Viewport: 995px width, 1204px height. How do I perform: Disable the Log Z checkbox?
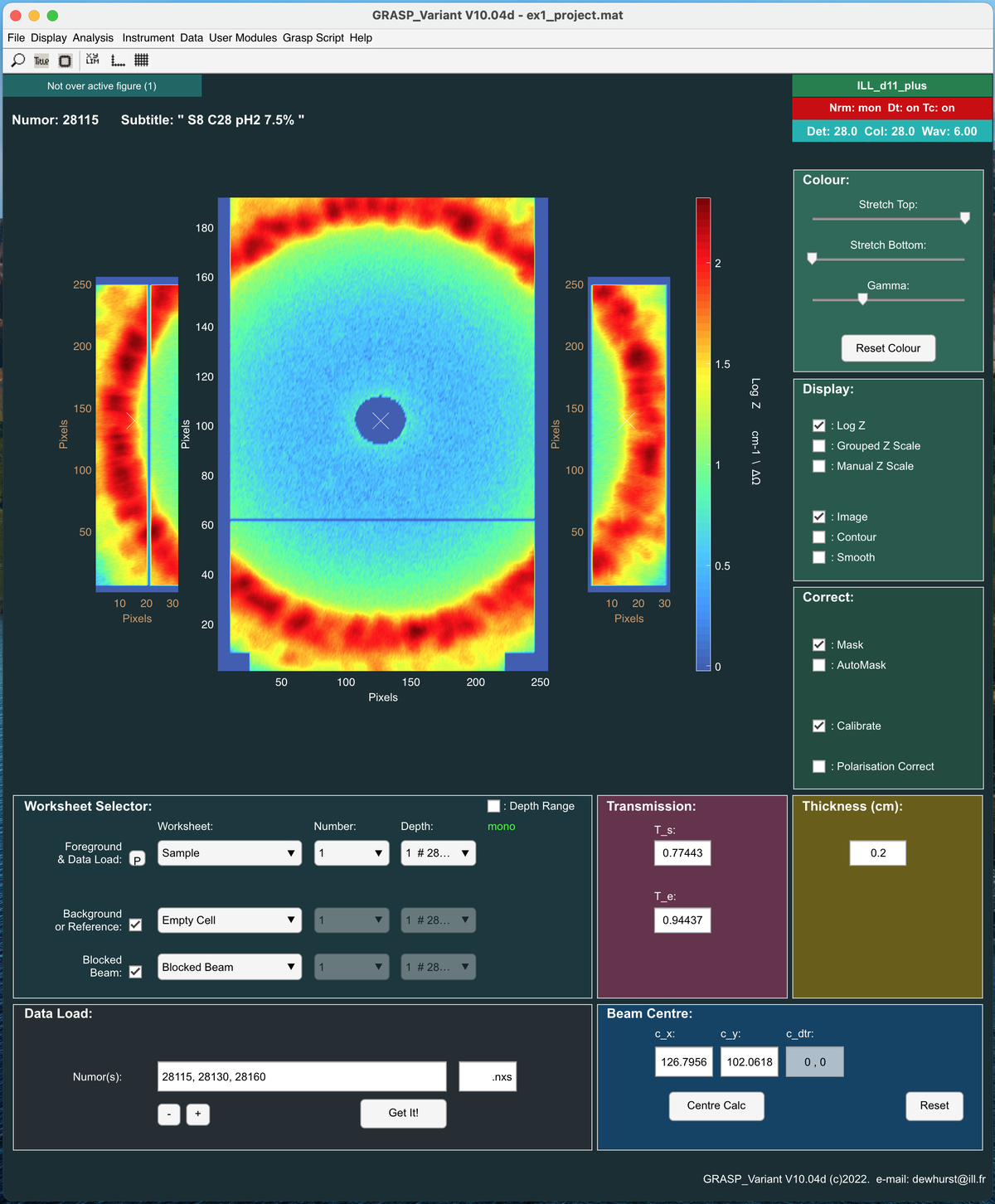click(819, 425)
